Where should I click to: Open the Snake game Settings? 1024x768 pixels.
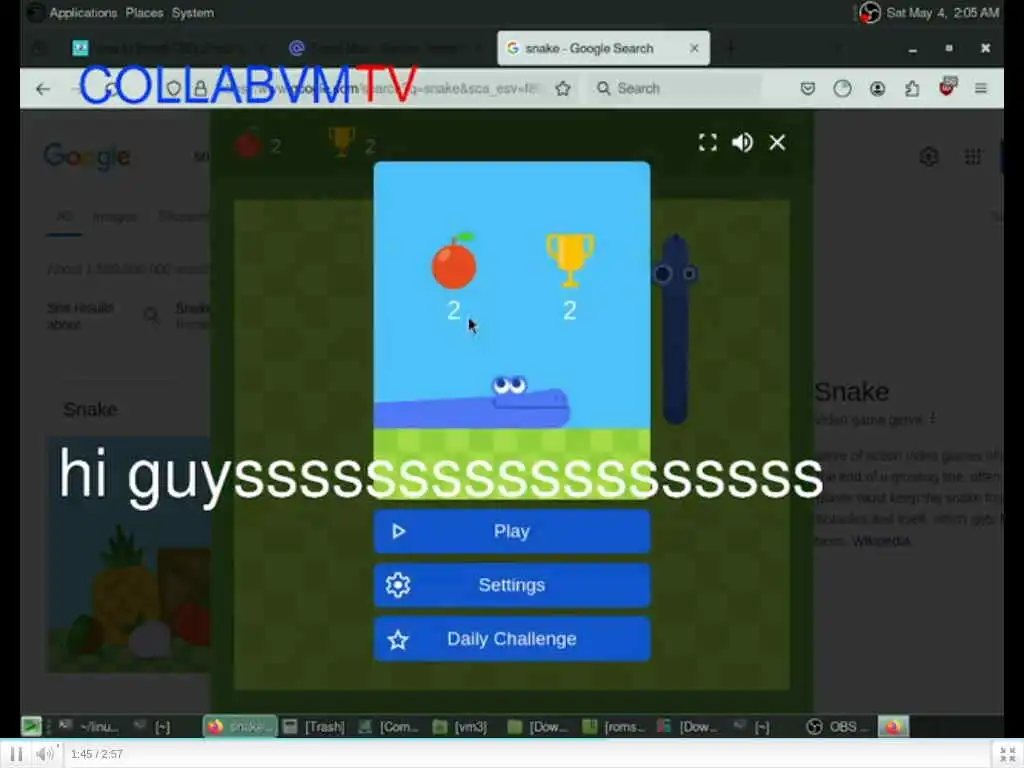[x=512, y=585]
